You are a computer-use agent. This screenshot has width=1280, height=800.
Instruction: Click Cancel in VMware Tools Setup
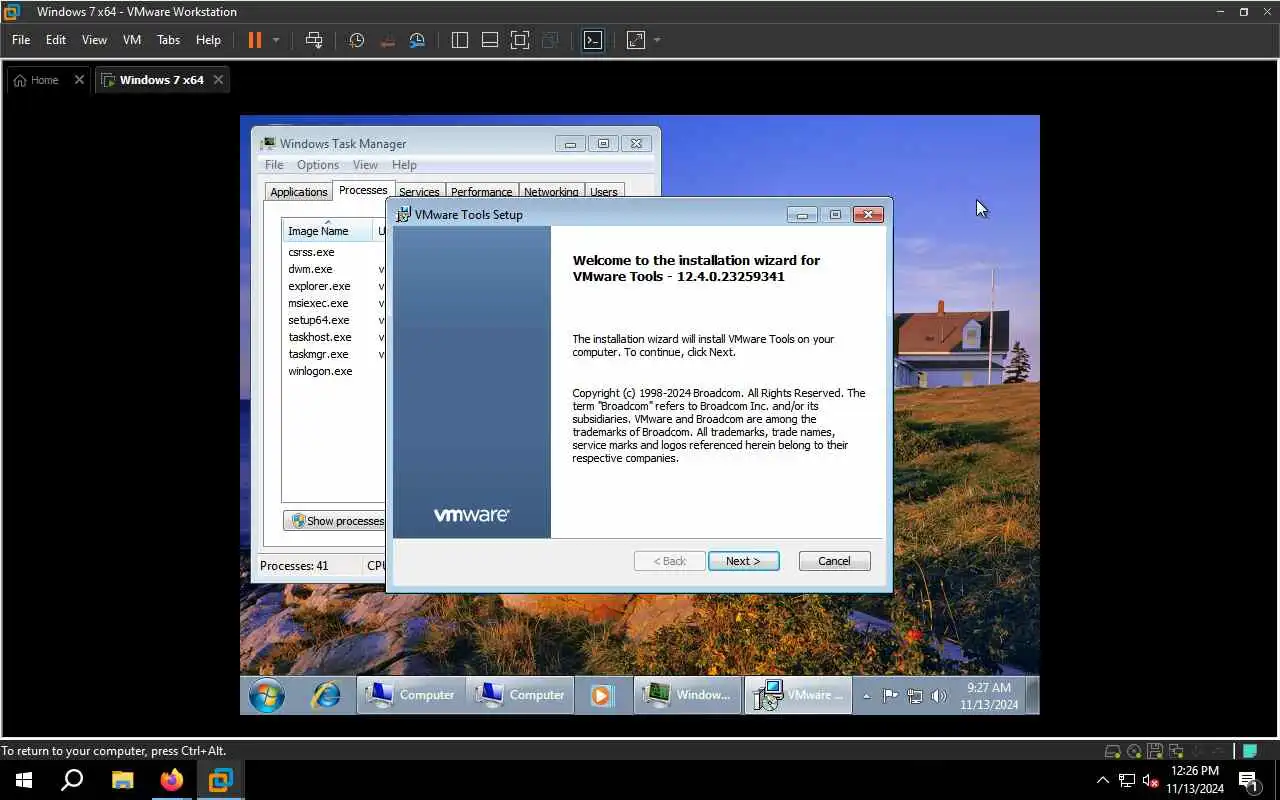pyautogui.click(x=834, y=561)
